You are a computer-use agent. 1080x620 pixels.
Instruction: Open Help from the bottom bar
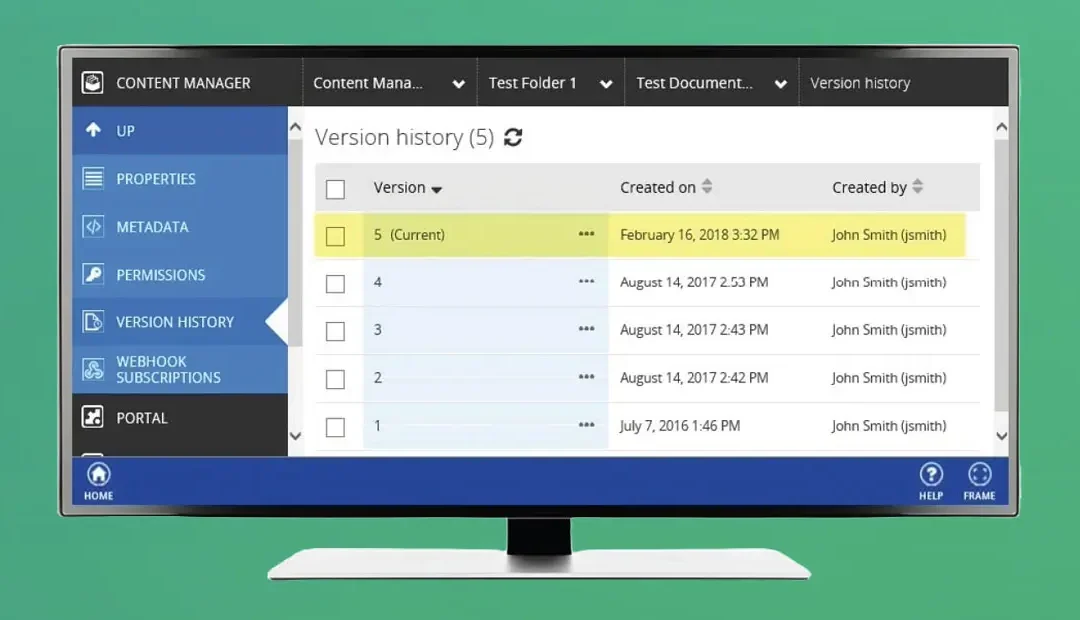click(x=931, y=474)
